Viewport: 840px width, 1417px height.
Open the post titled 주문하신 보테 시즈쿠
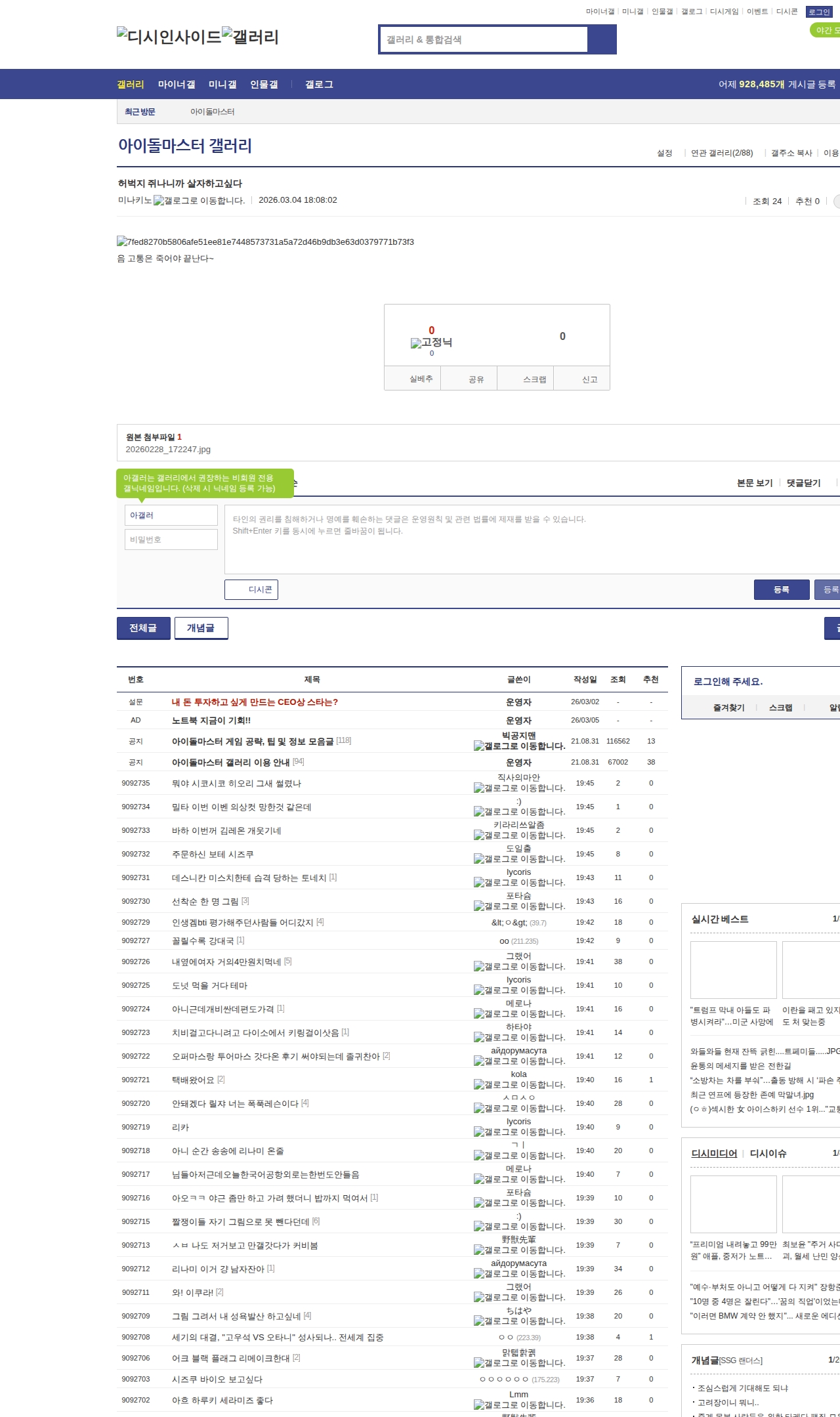pyautogui.click(x=213, y=854)
